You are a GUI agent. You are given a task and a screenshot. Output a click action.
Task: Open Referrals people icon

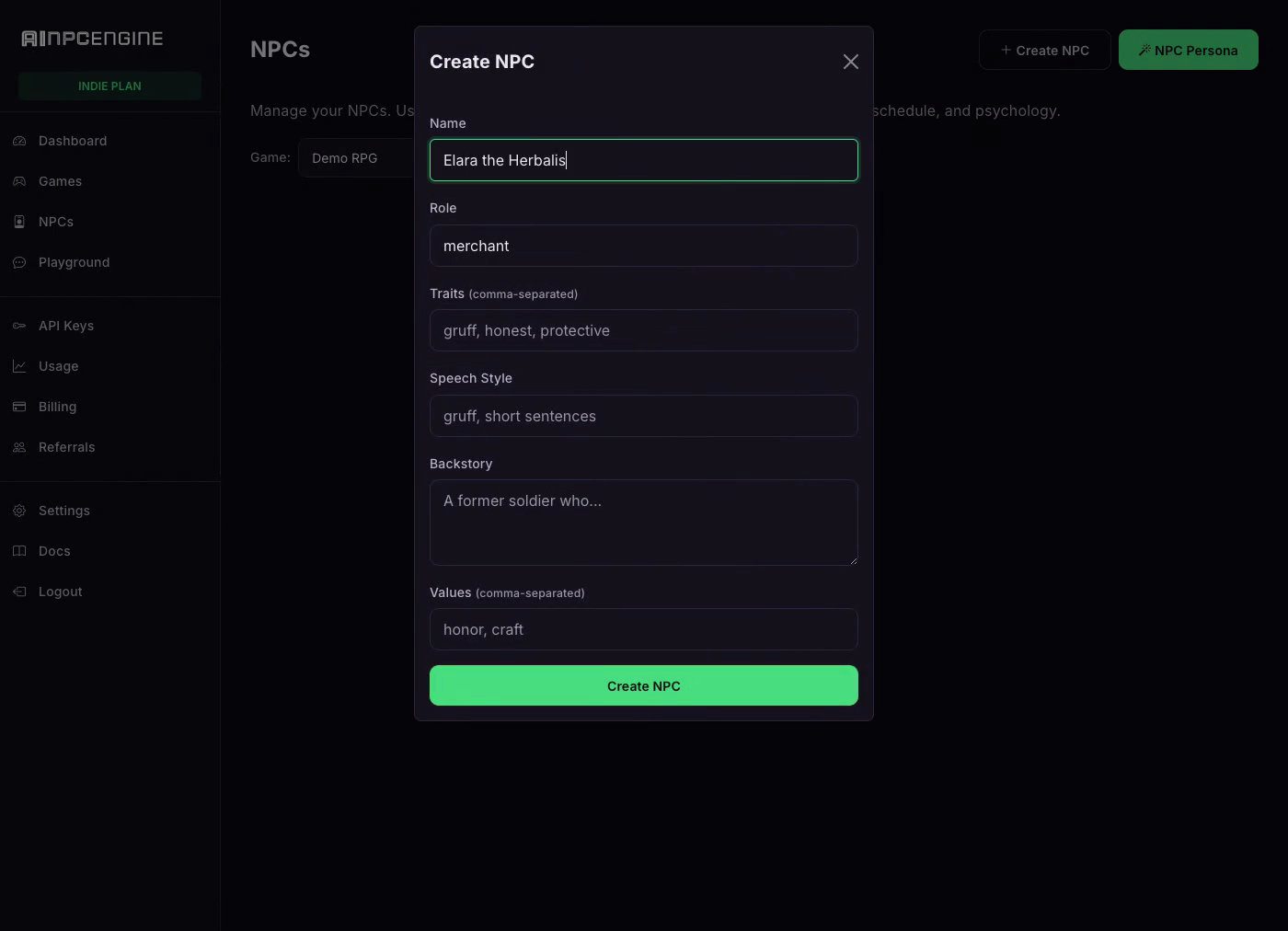[19, 447]
